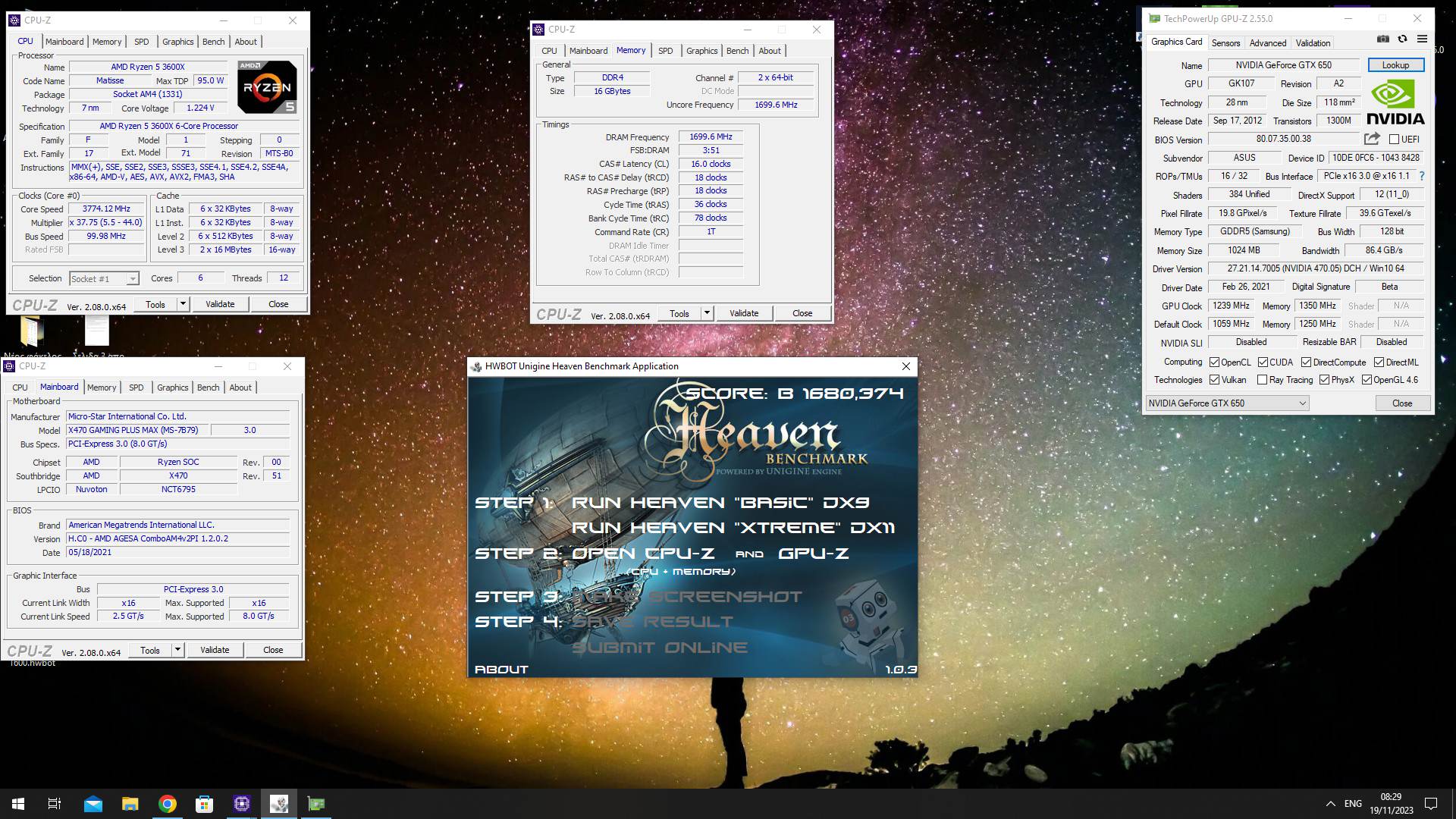Open the desktop folder icon below CPU-Z
Viewport: 1456px width, 819px height.
(x=30, y=331)
